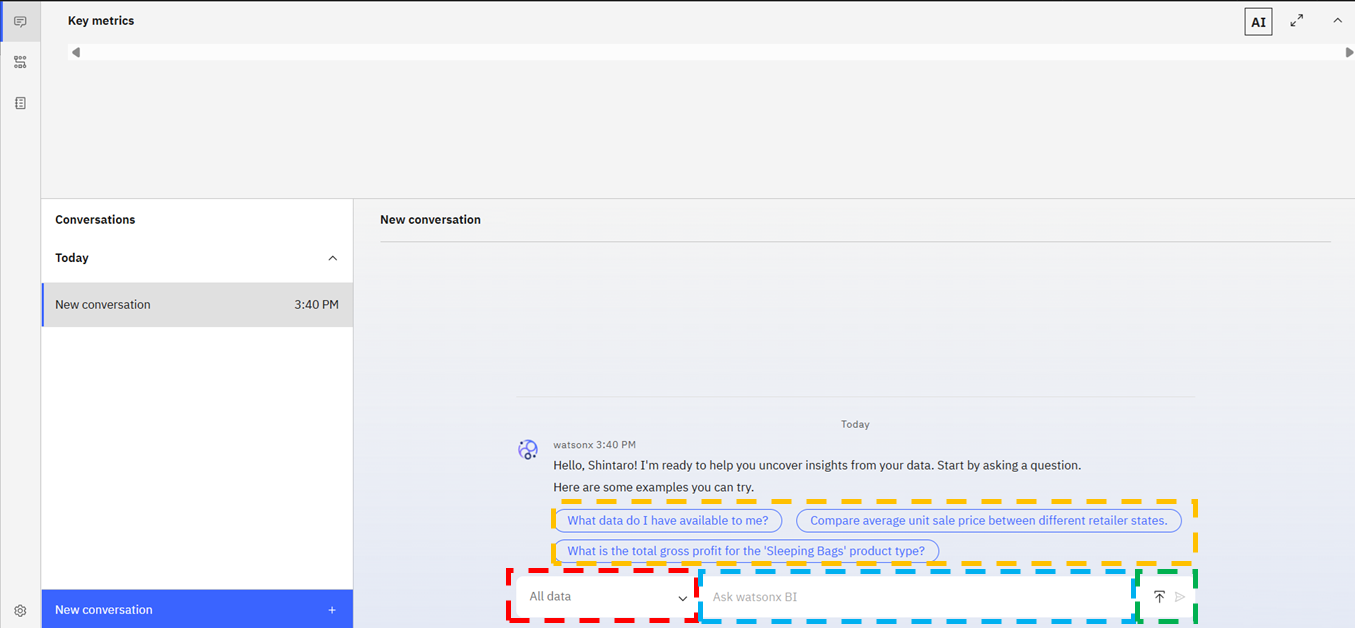The height and width of the screenshot is (628, 1355).
Task: Select the New conversation entry at 3:40 PM
Action: 197,305
